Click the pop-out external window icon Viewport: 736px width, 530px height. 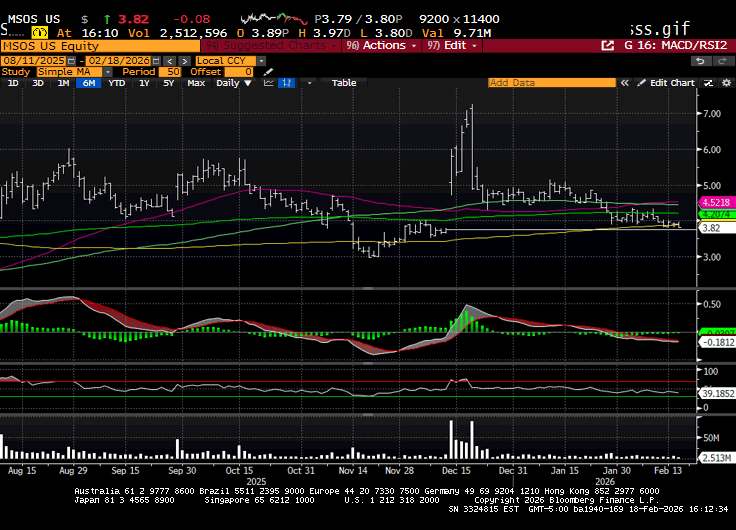pos(607,46)
